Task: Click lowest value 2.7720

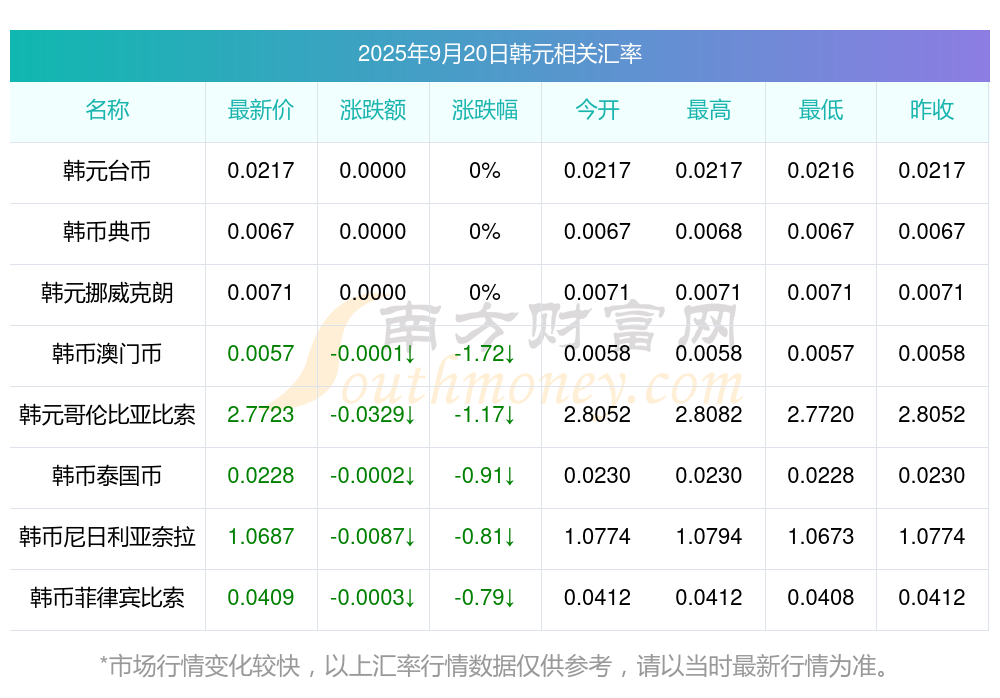Action: [x=821, y=415]
